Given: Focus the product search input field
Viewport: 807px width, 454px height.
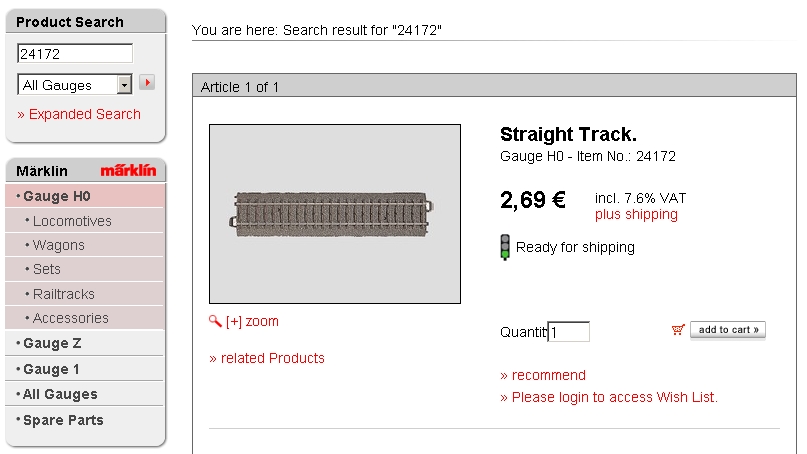Looking at the screenshot, I should coord(75,54).
